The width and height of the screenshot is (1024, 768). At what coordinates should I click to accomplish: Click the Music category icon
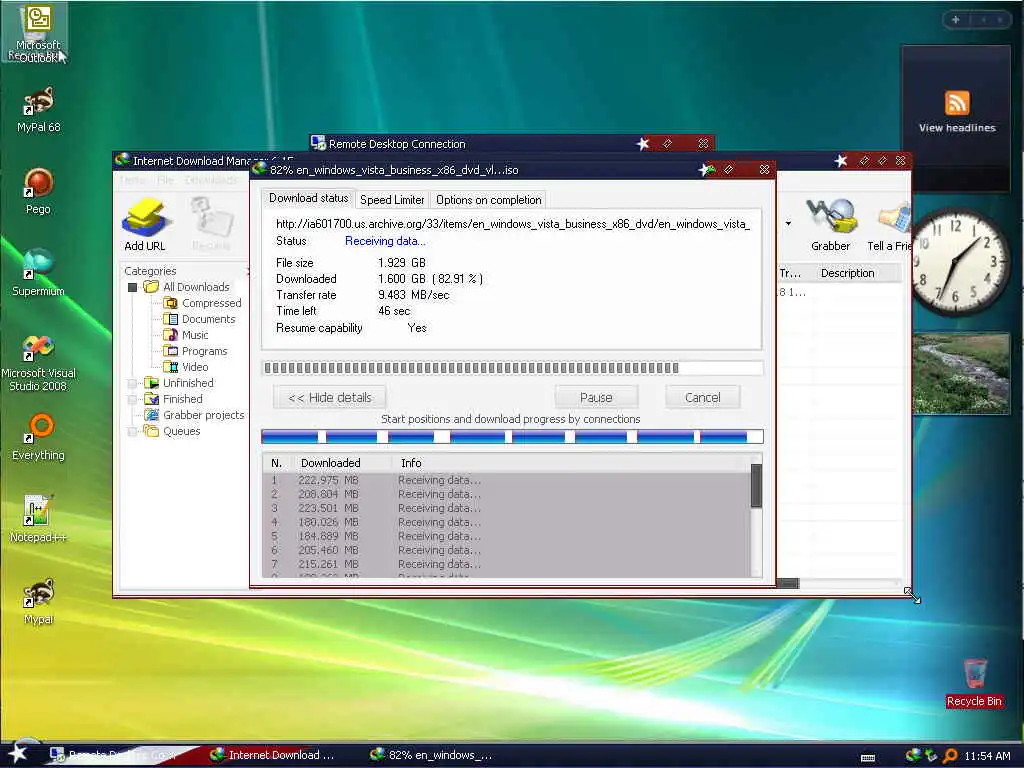(x=170, y=335)
